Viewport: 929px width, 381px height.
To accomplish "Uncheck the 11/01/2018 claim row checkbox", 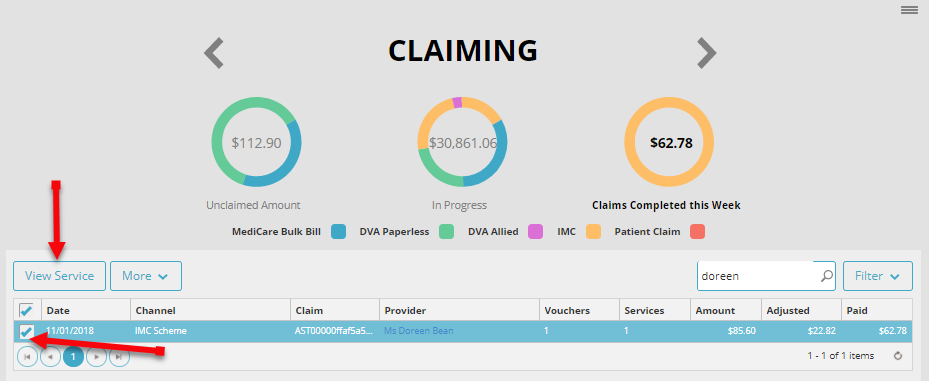I will (x=26, y=331).
